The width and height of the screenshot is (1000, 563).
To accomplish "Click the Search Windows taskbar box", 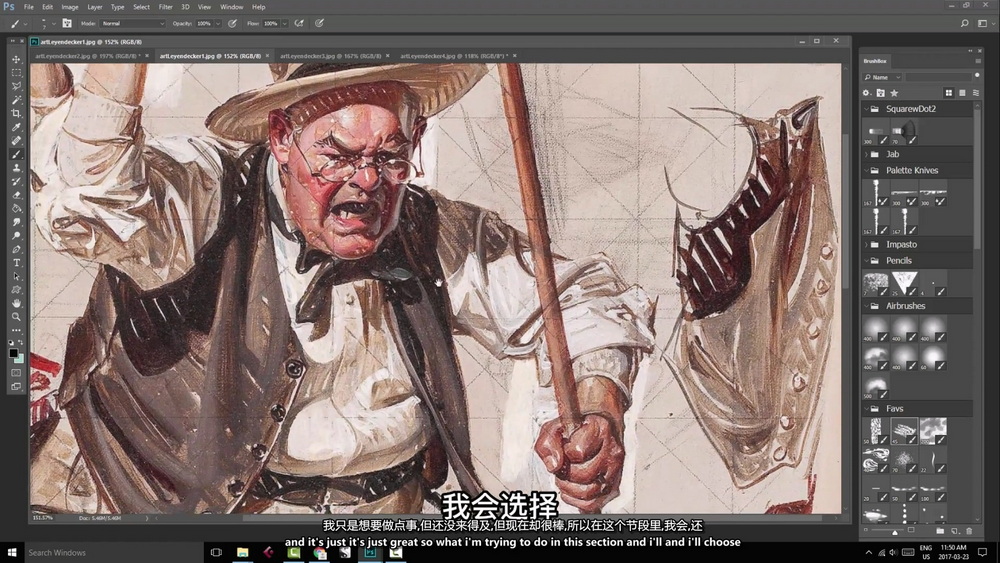I will 112,553.
